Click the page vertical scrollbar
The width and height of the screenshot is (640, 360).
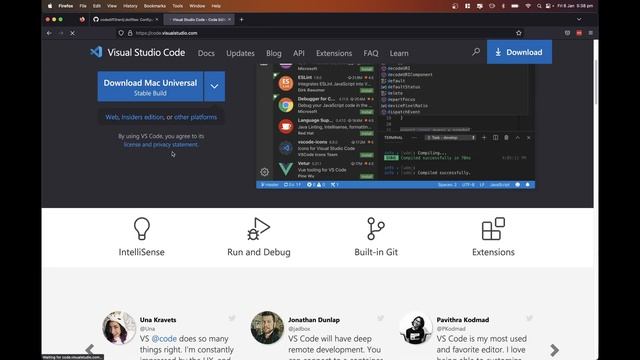[596, 82]
